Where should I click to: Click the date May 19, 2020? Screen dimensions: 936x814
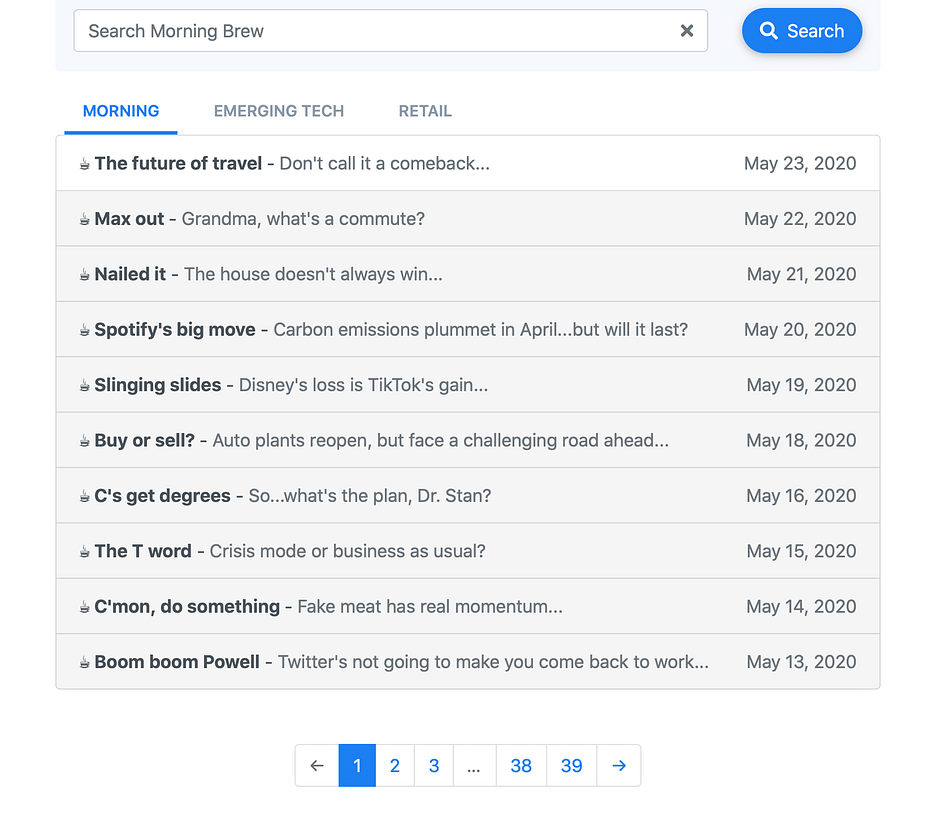pyautogui.click(x=801, y=385)
